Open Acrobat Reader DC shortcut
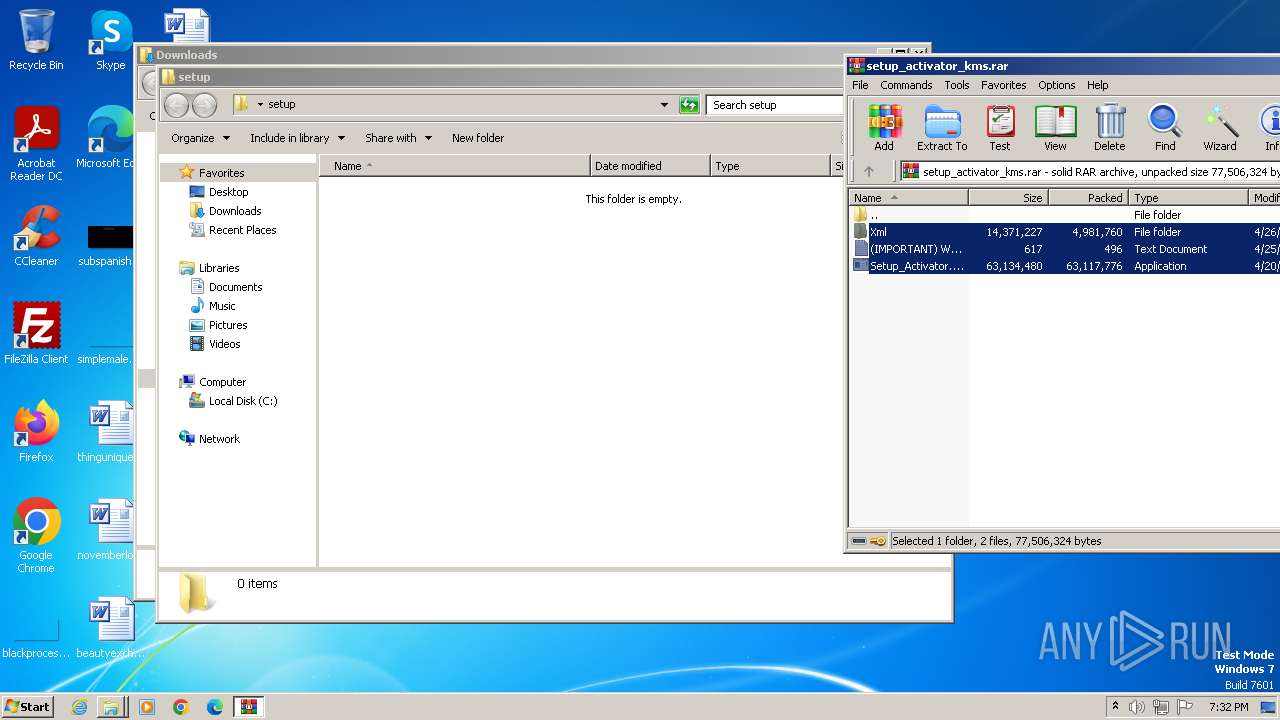This screenshot has height=720, width=1280. pyautogui.click(x=36, y=144)
